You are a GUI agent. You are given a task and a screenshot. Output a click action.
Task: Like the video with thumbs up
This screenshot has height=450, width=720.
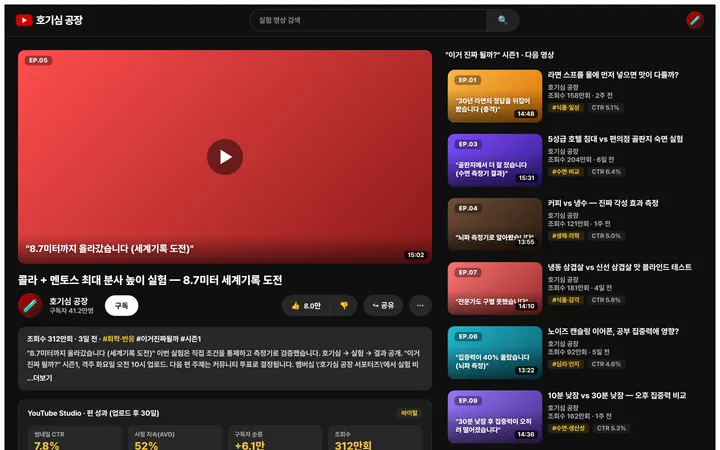[x=306, y=306]
